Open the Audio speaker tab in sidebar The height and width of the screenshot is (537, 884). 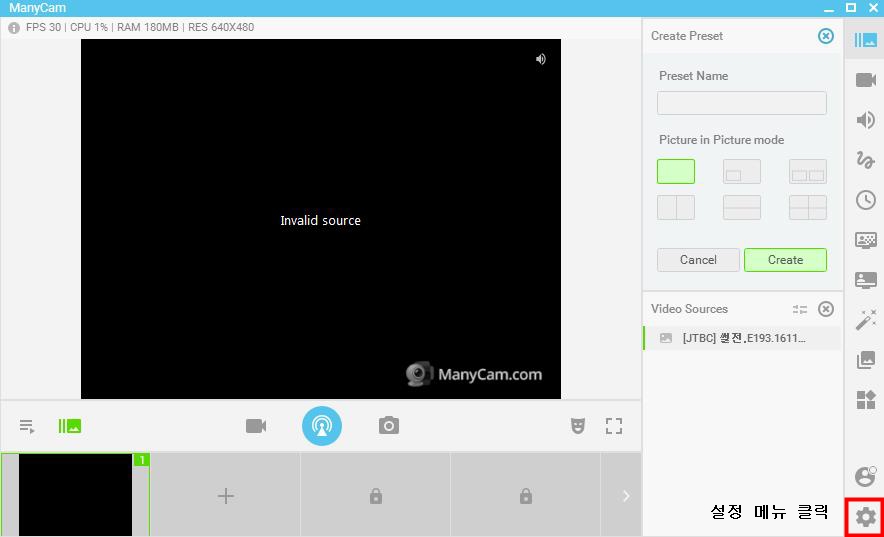tap(865, 120)
